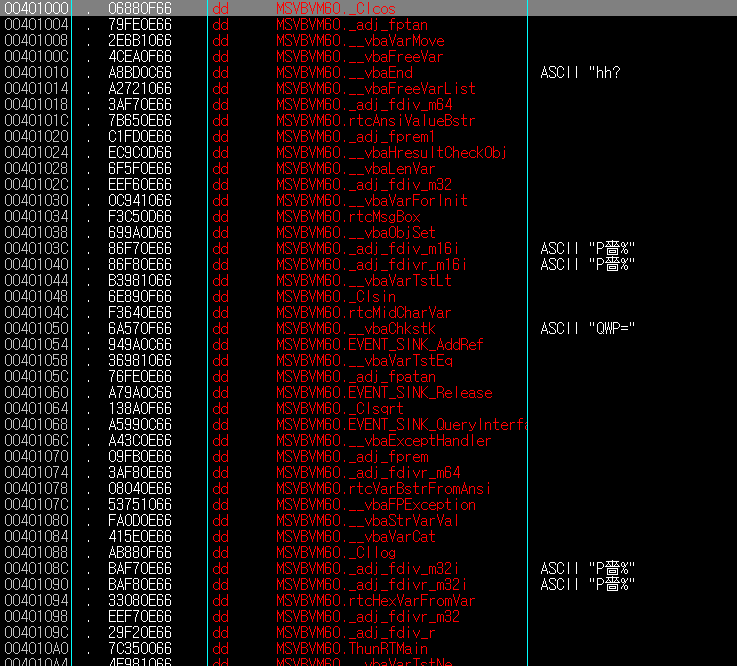Select MSVBVM60._adj_fdiv_r line
The width and height of the screenshot is (737, 666).
(x=356, y=632)
